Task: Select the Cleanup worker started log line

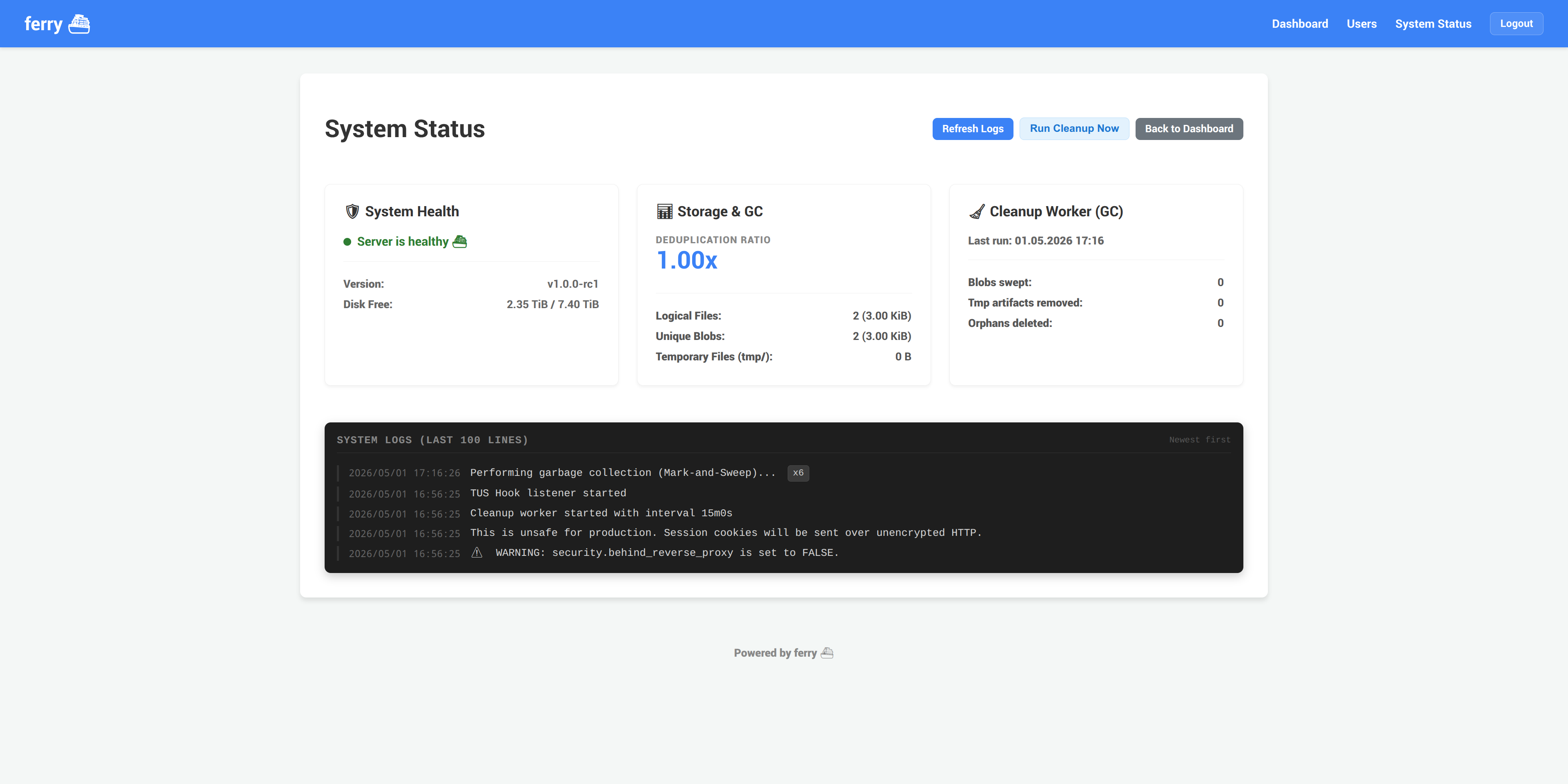Action: [x=784, y=513]
